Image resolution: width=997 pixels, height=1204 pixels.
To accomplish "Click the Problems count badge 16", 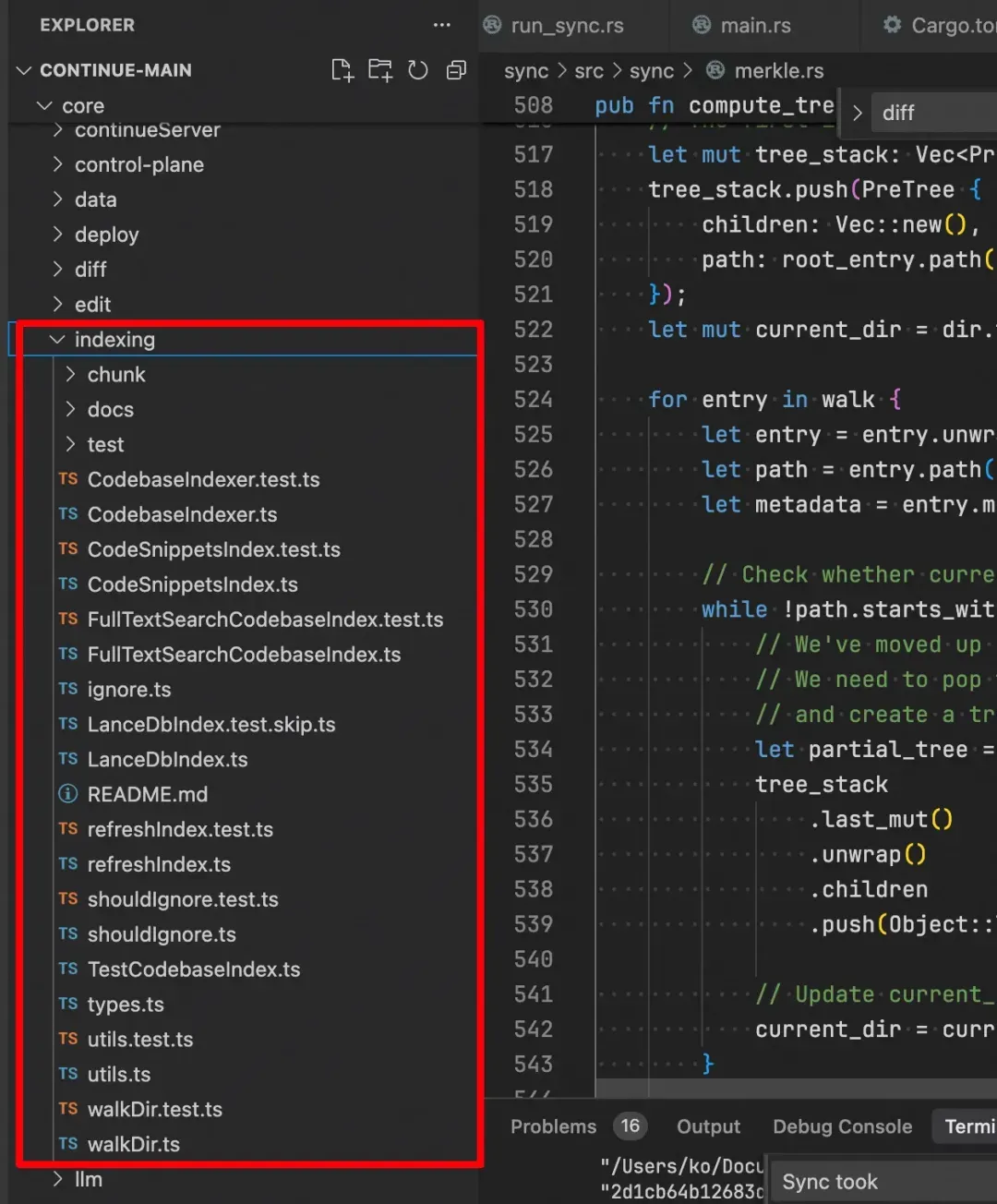I will pos(631,1126).
